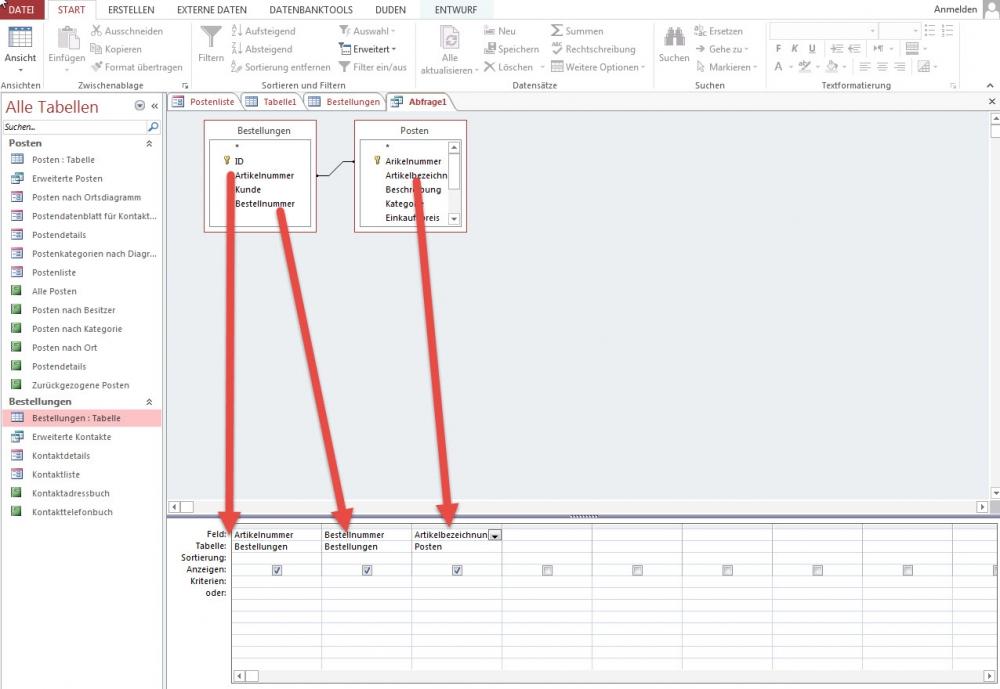Click the Posten field list scrollbar down arrow
This screenshot has width=1000, height=689.
(x=454, y=218)
